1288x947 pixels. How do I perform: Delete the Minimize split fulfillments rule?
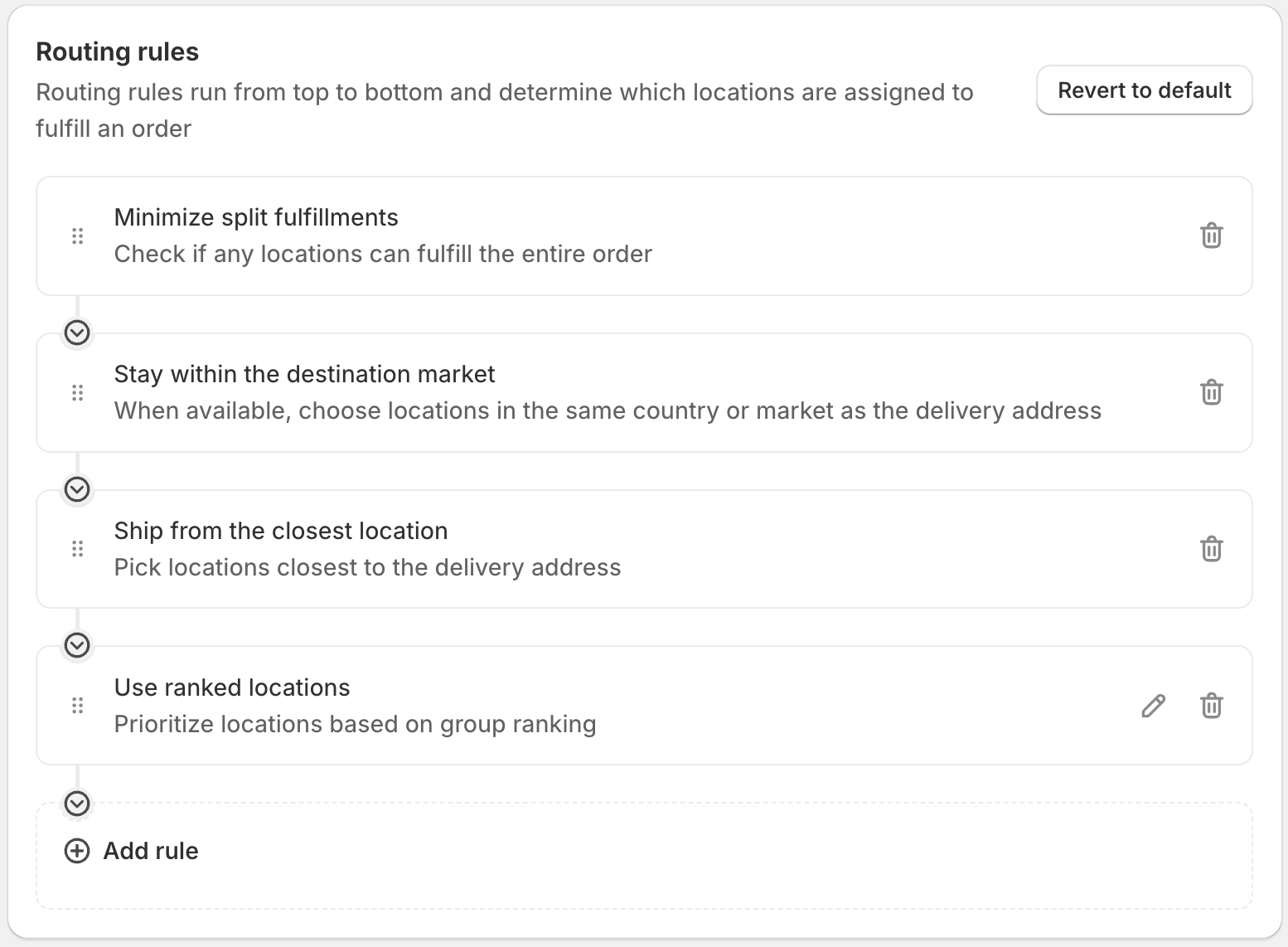point(1211,236)
